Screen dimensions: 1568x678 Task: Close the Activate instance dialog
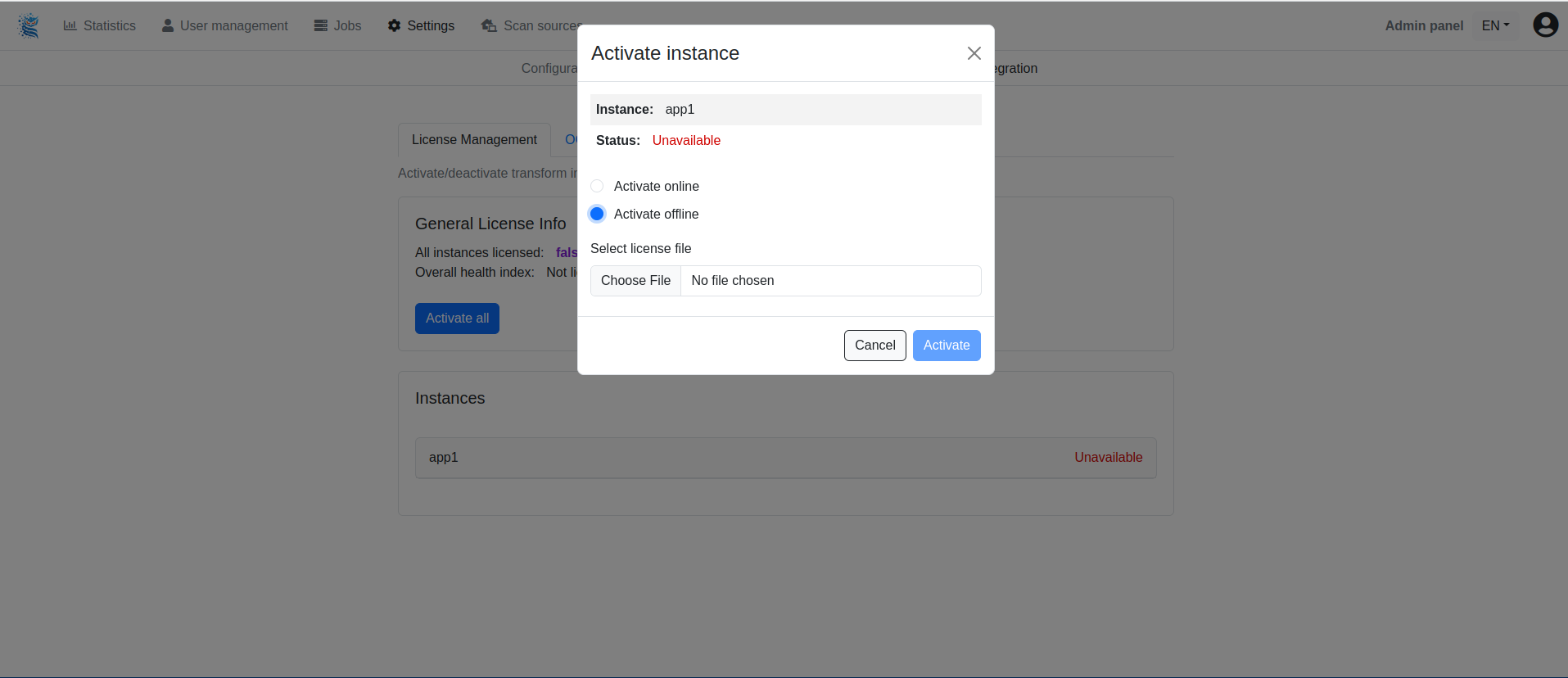click(x=974, y=53)
